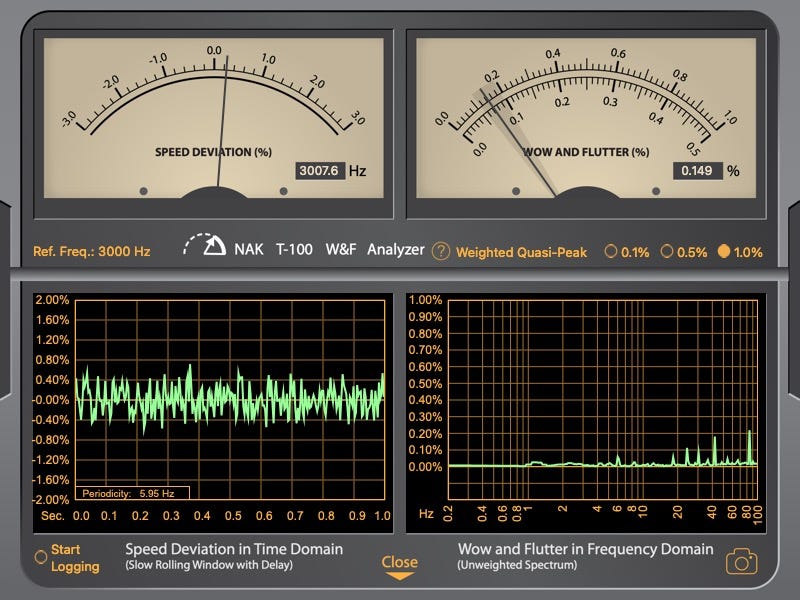
Task: Click left screw dot on Speed Deviation meter
Action: [143, 190]
